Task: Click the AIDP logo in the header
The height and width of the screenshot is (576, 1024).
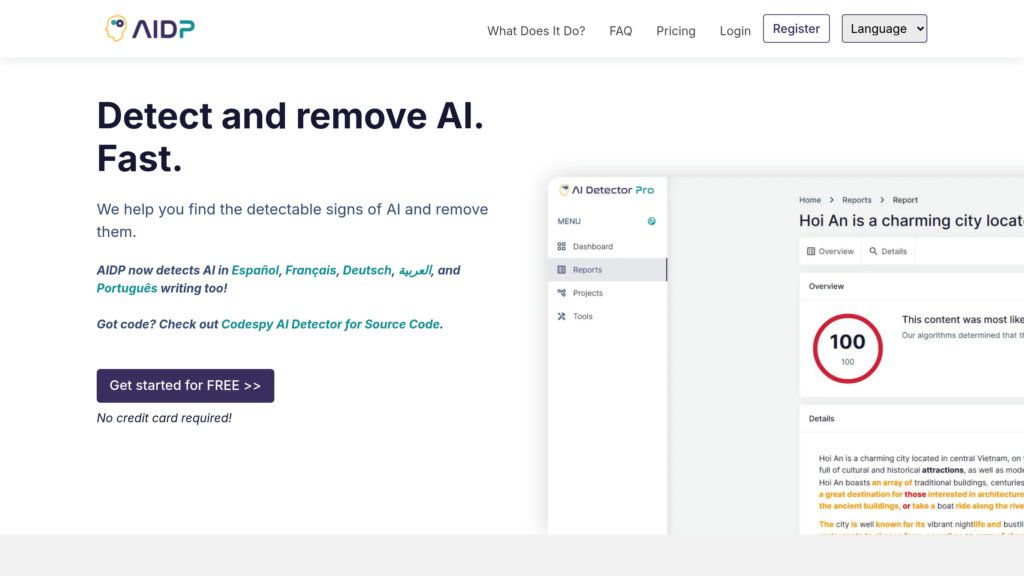Action: [149, 28]
